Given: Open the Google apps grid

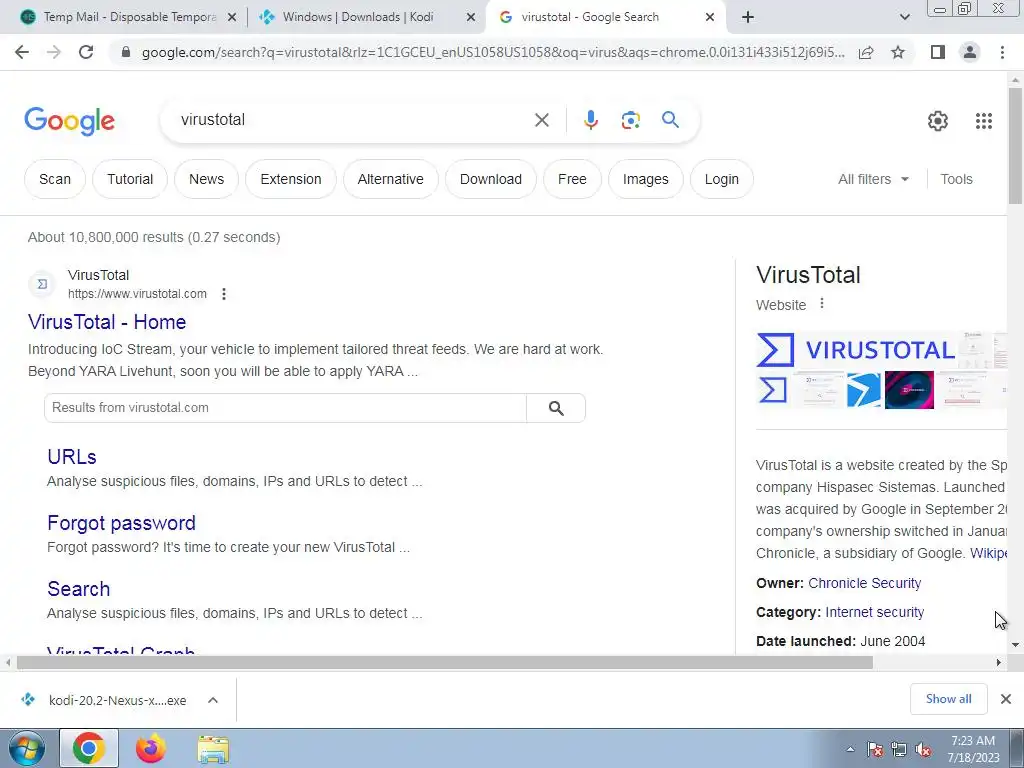Looking at the screenshot, I should coord(984,121).
